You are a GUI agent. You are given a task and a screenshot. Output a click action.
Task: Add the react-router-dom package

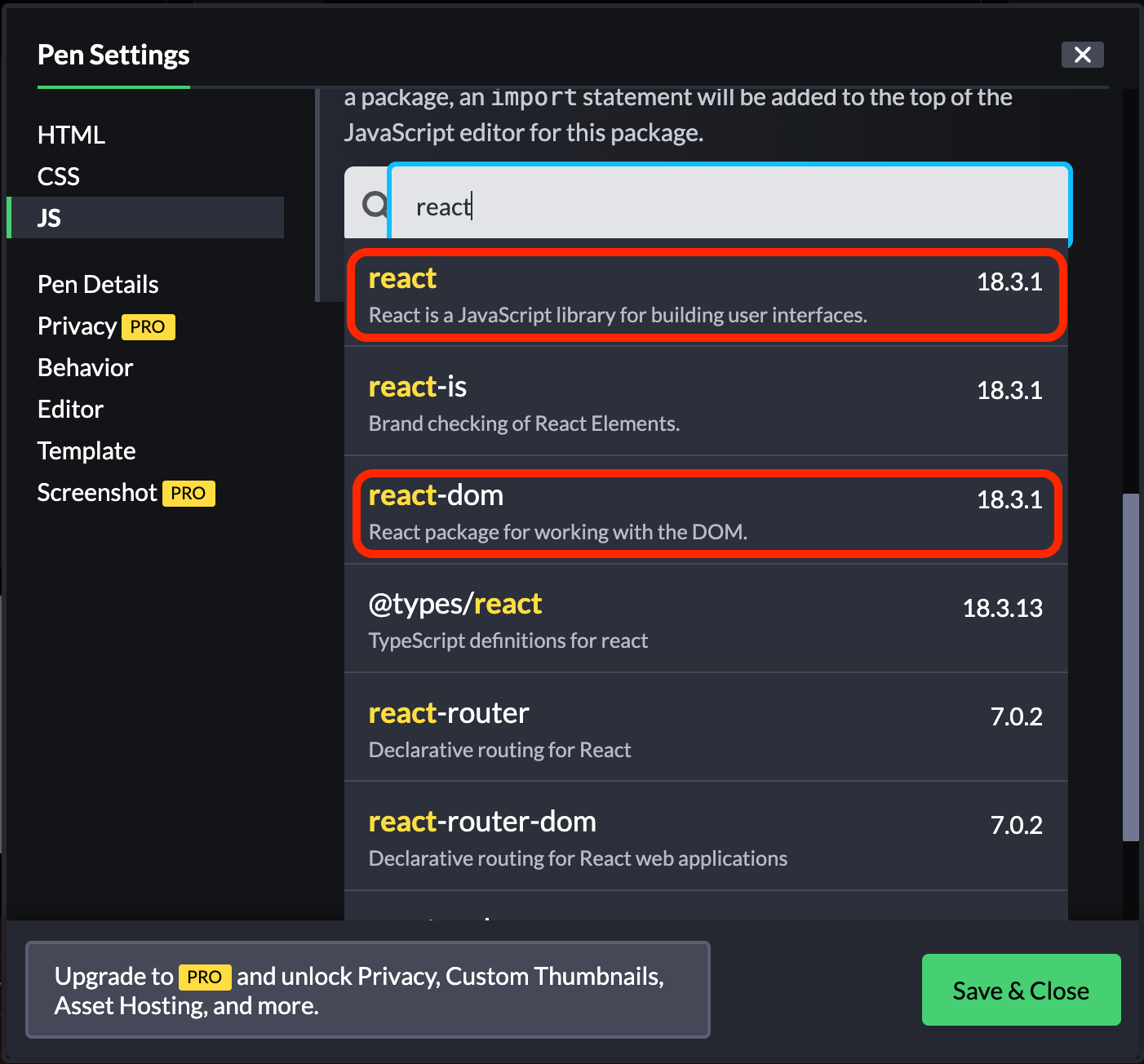pos(706,836)
